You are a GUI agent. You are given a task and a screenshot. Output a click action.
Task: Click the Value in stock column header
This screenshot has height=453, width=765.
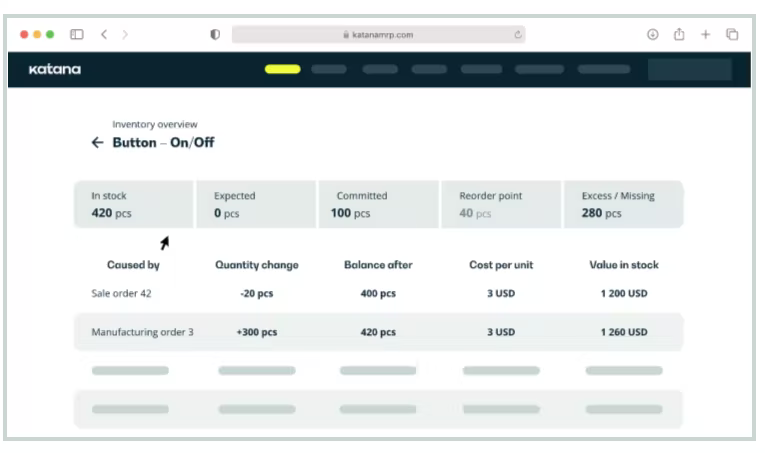coord(624,265)
